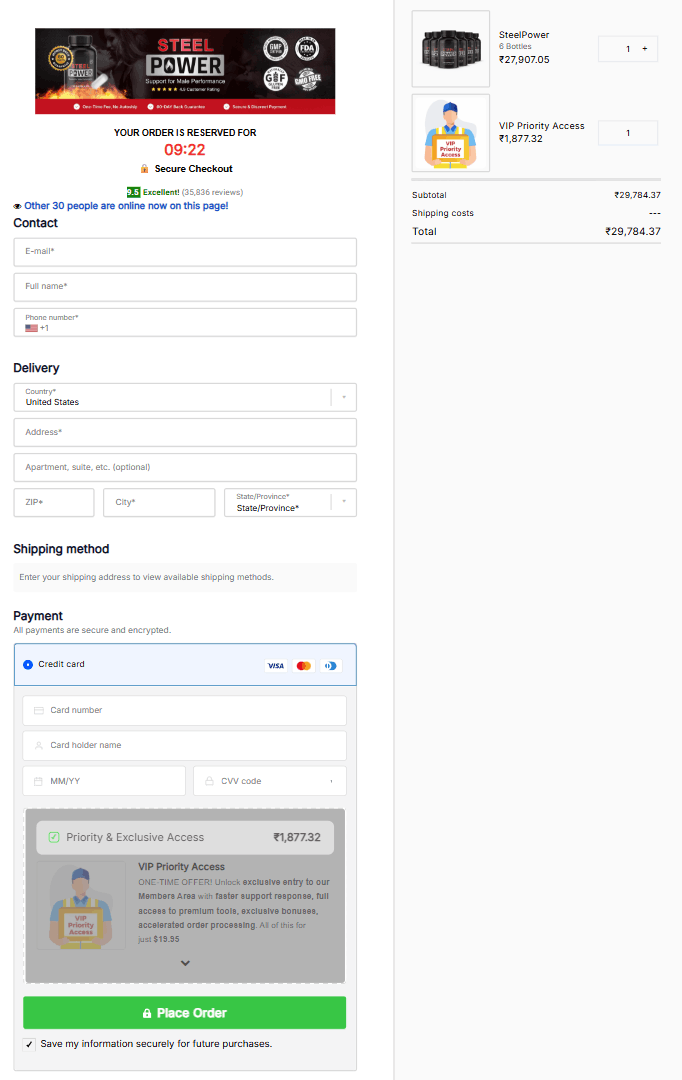
Task: Focus the MM/YY expiry field
Action: pyautogui.click(x=104, y=781)
